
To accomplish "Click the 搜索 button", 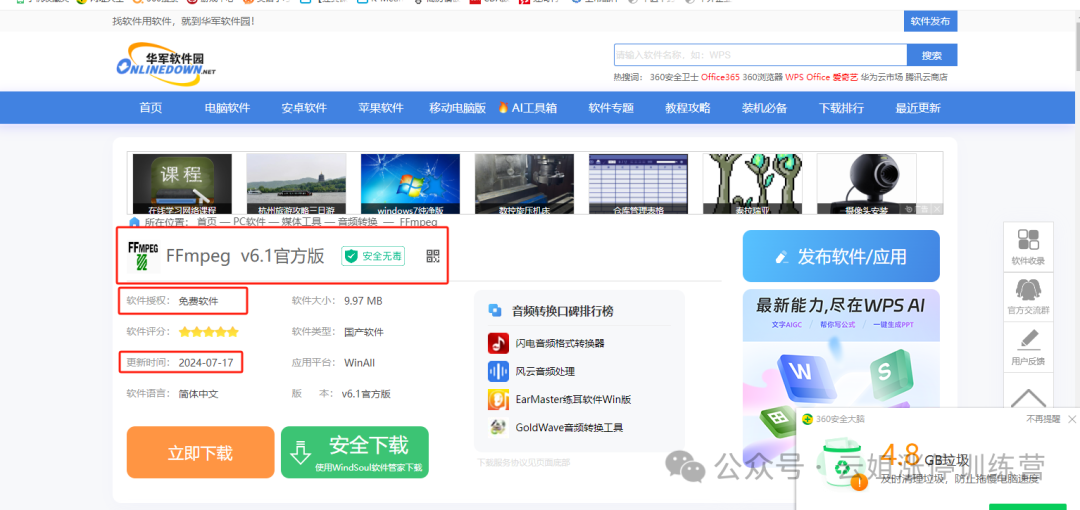I will tap(932, 55).
